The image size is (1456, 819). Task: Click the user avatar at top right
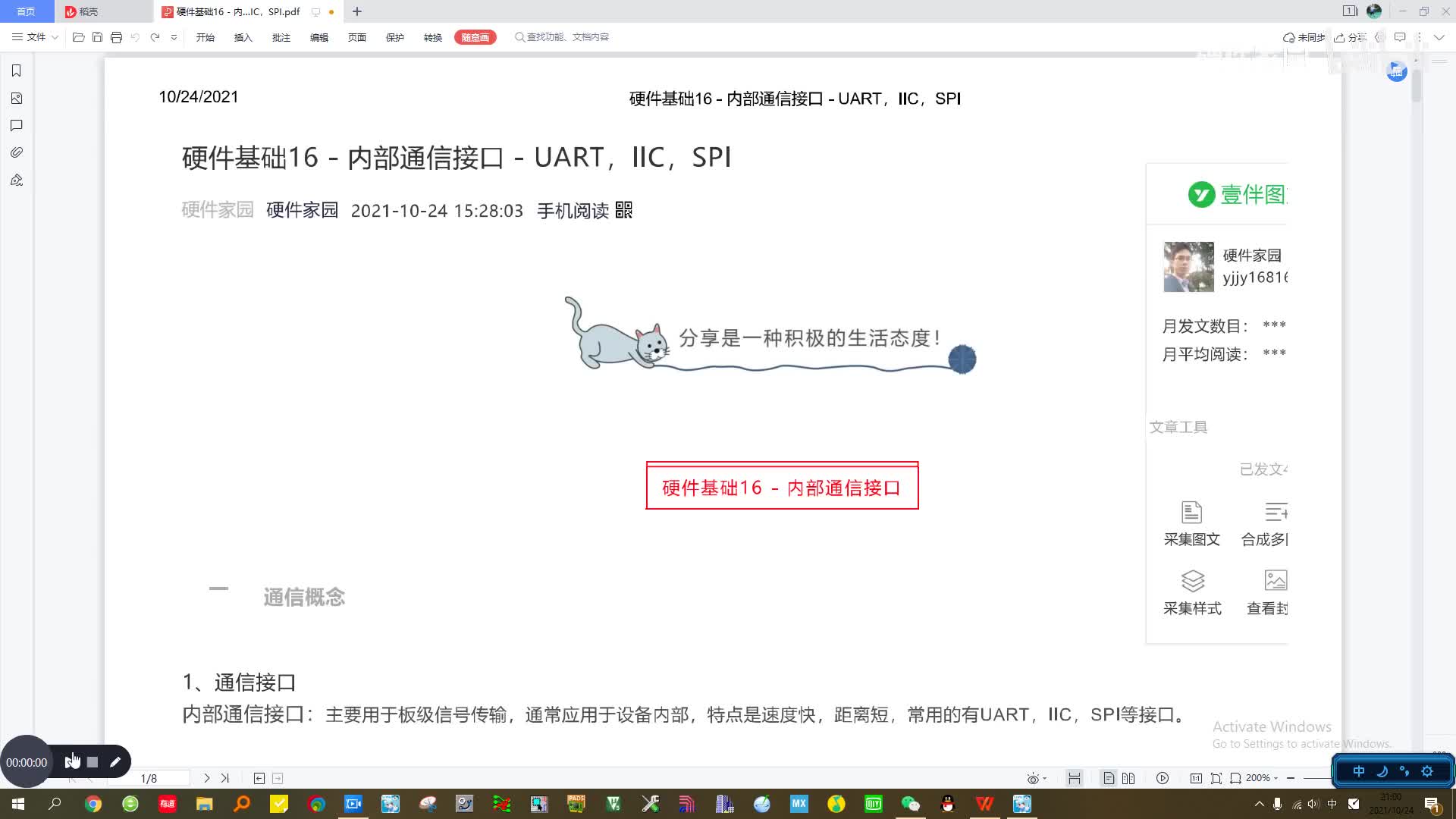[1374, 11]
